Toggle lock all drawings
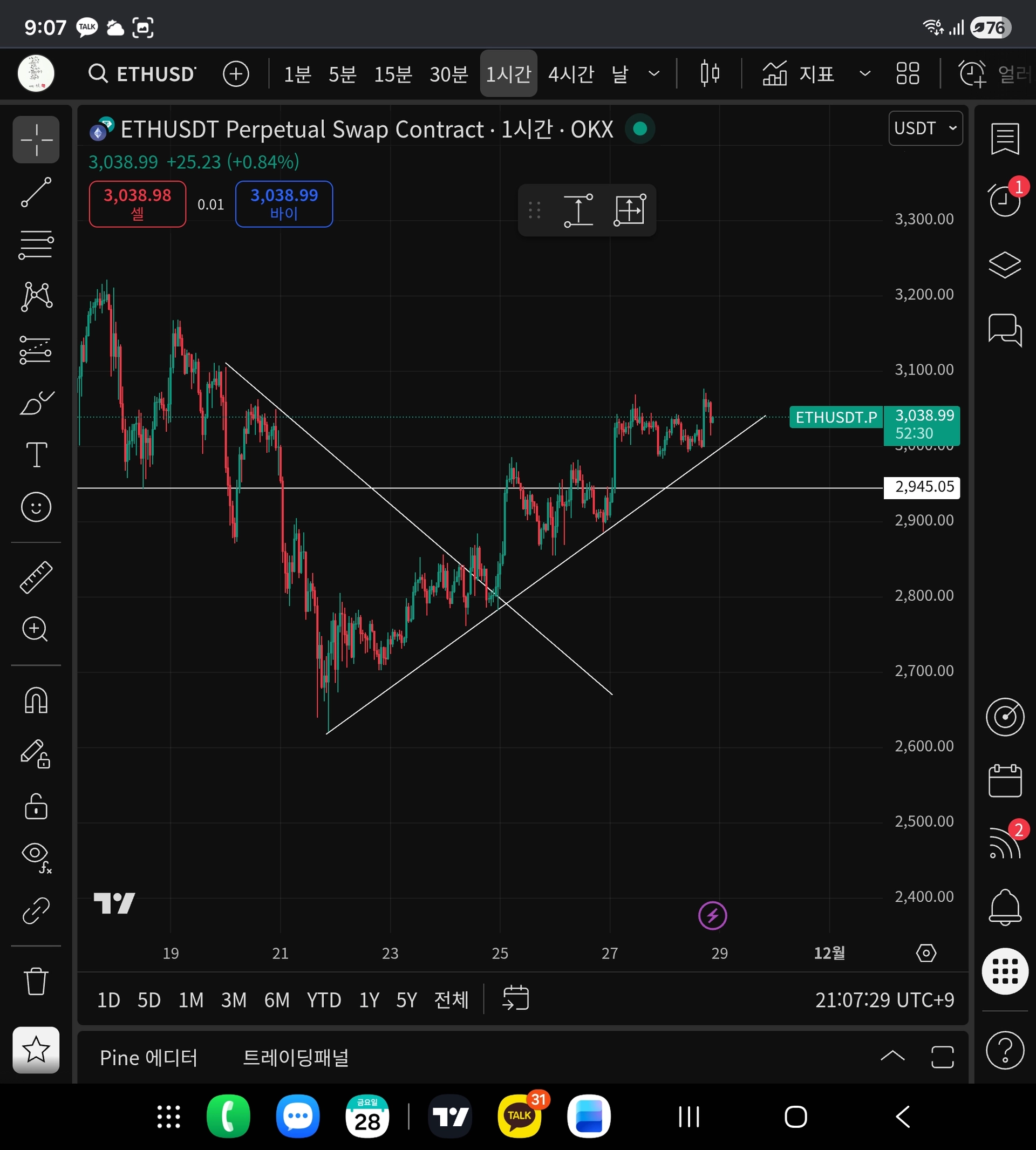1036x1150 pixels. (x=36, y=806)
